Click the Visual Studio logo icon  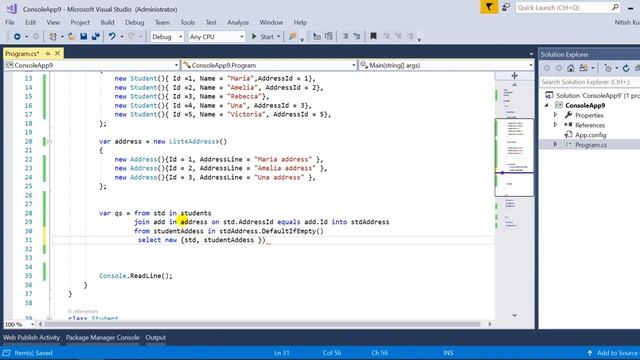pyautogui.click(x=11, y=9)
